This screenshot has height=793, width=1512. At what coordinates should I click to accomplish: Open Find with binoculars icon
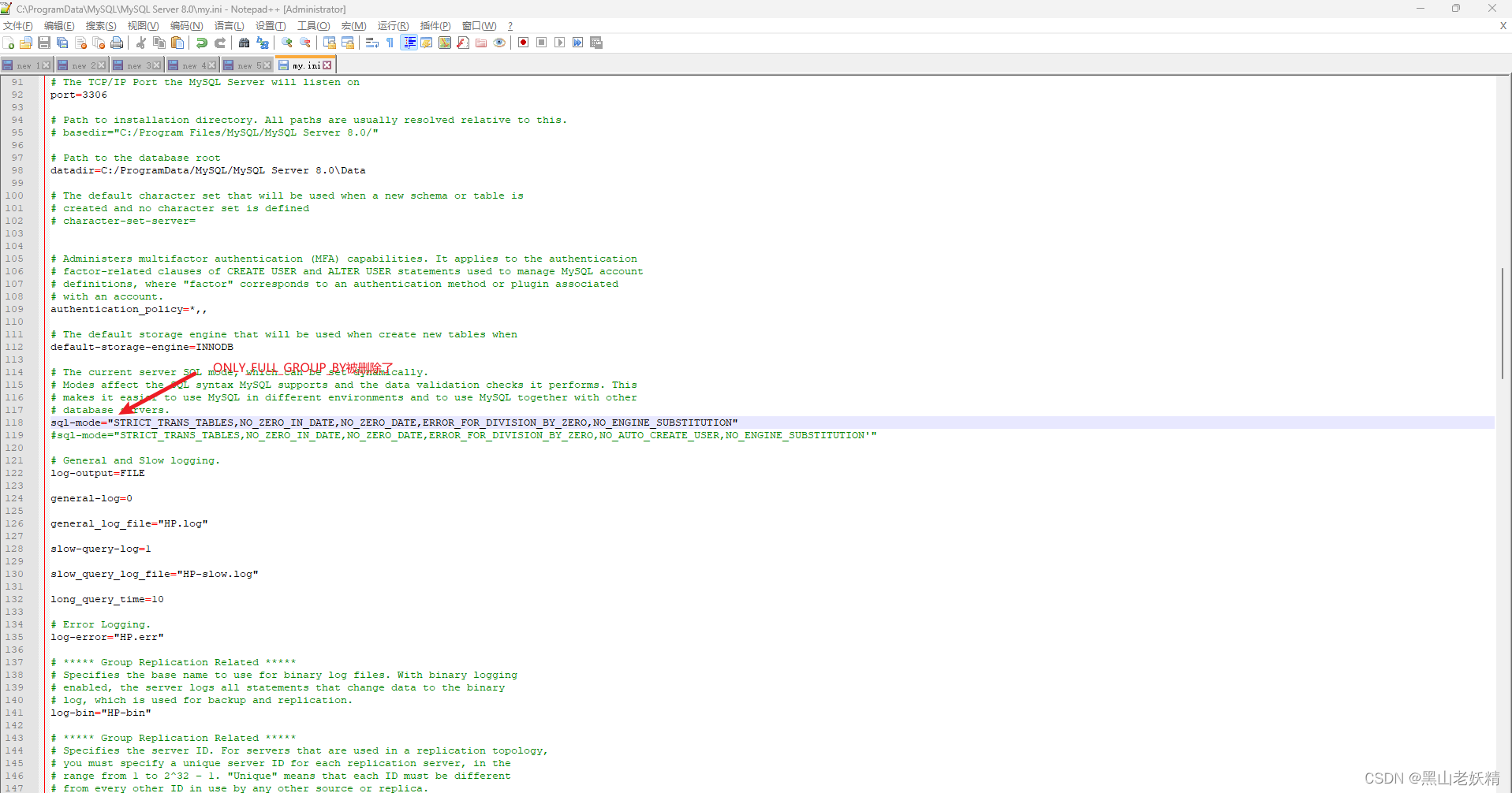pos(245,43)
